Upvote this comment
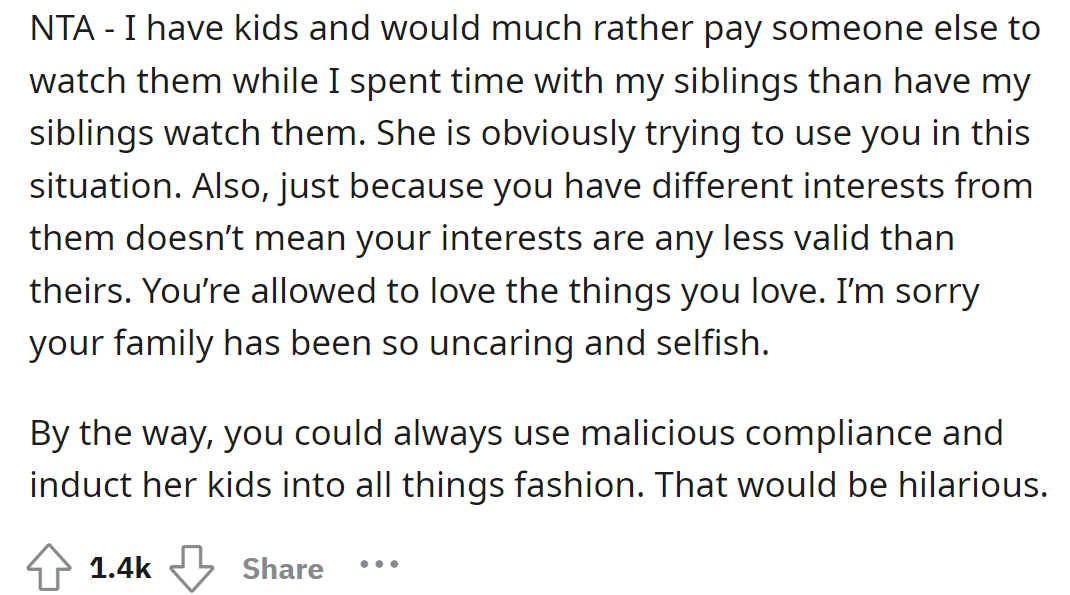This screenshot has height=595, width=1070. pyautogui.click(x=51, y=568)
